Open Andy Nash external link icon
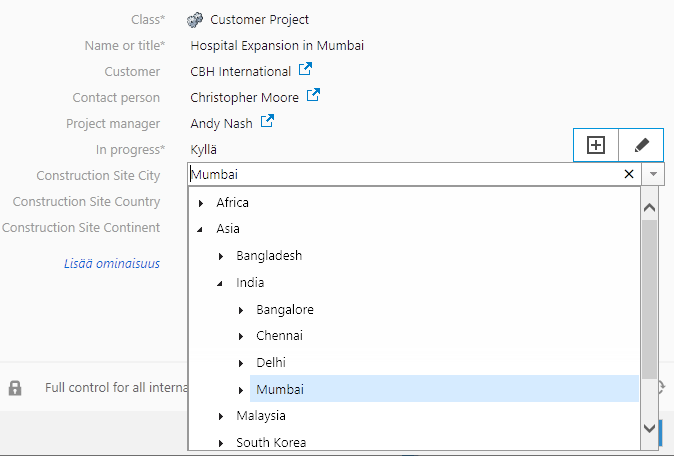 (267, 123)
